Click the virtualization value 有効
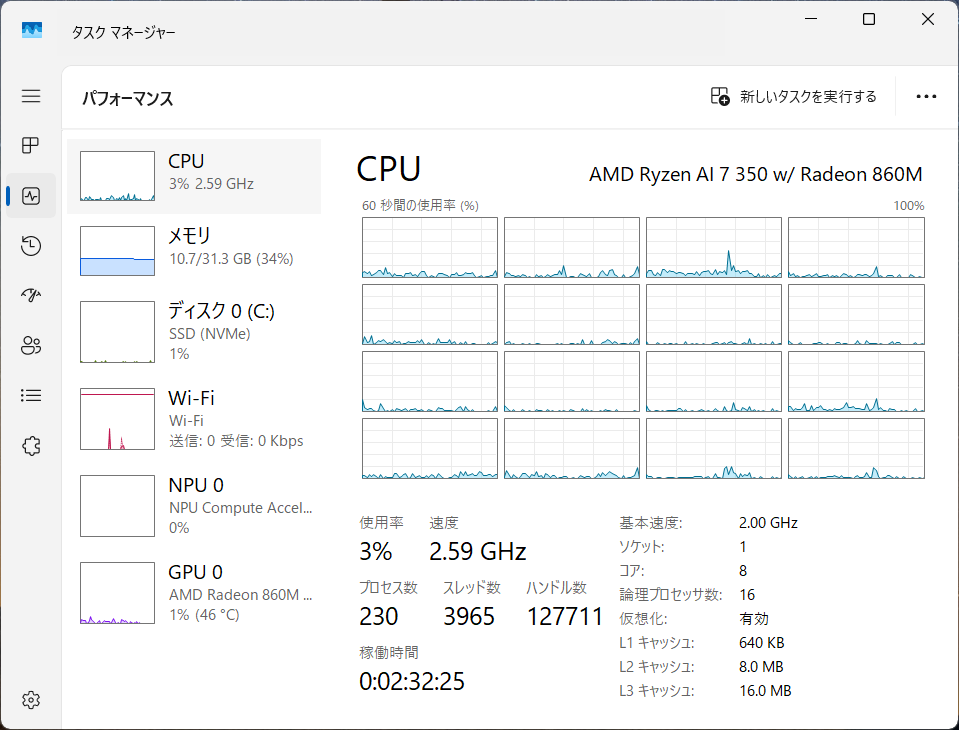The image size is (959, 730). [x=754, y=619]
